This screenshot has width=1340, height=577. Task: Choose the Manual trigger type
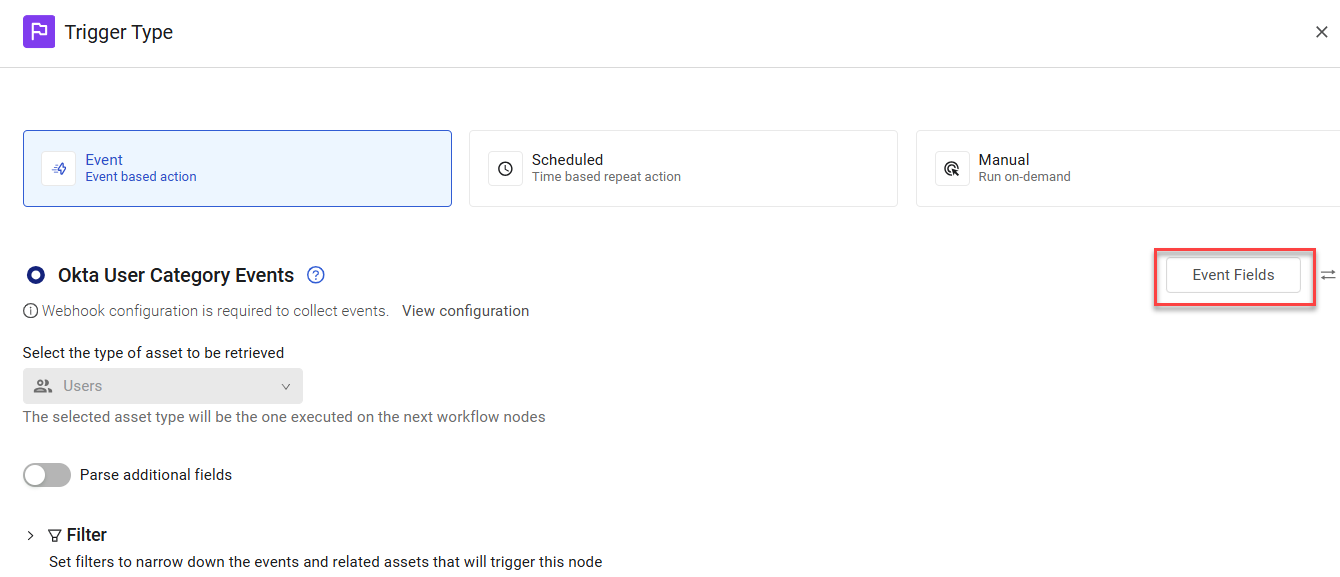tap(1128, 169)
